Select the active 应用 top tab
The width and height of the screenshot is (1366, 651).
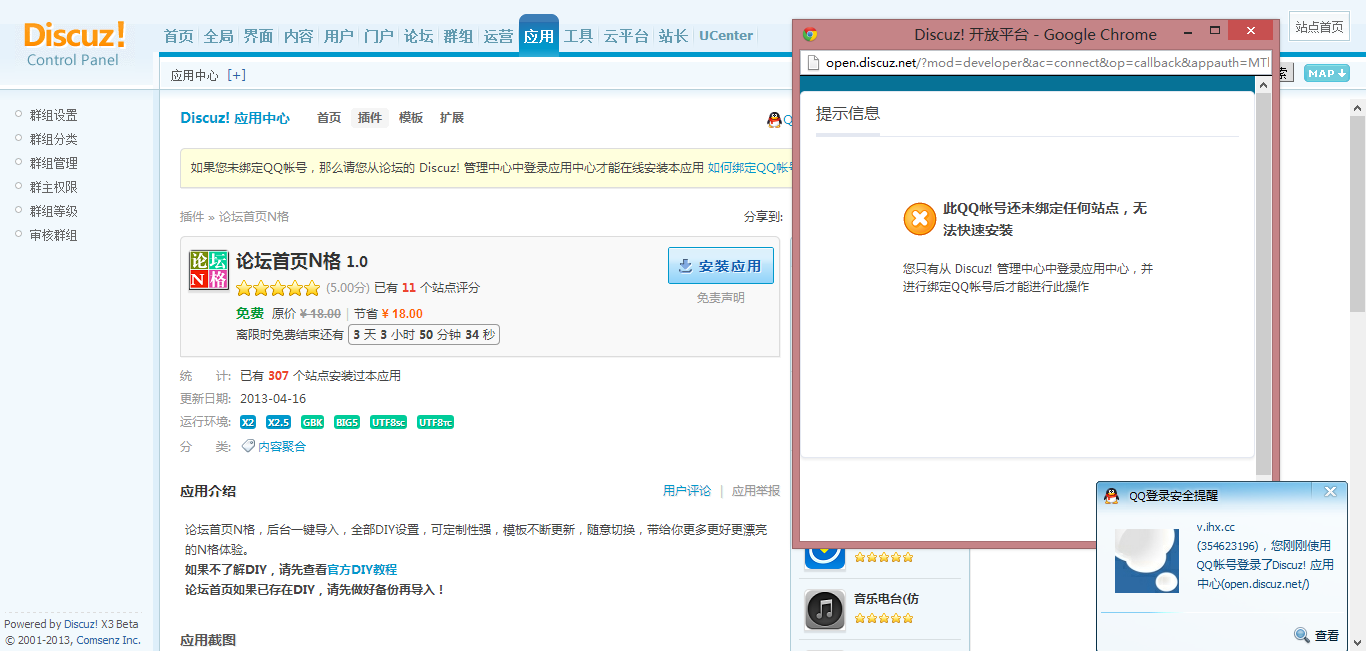coord(539,36)
